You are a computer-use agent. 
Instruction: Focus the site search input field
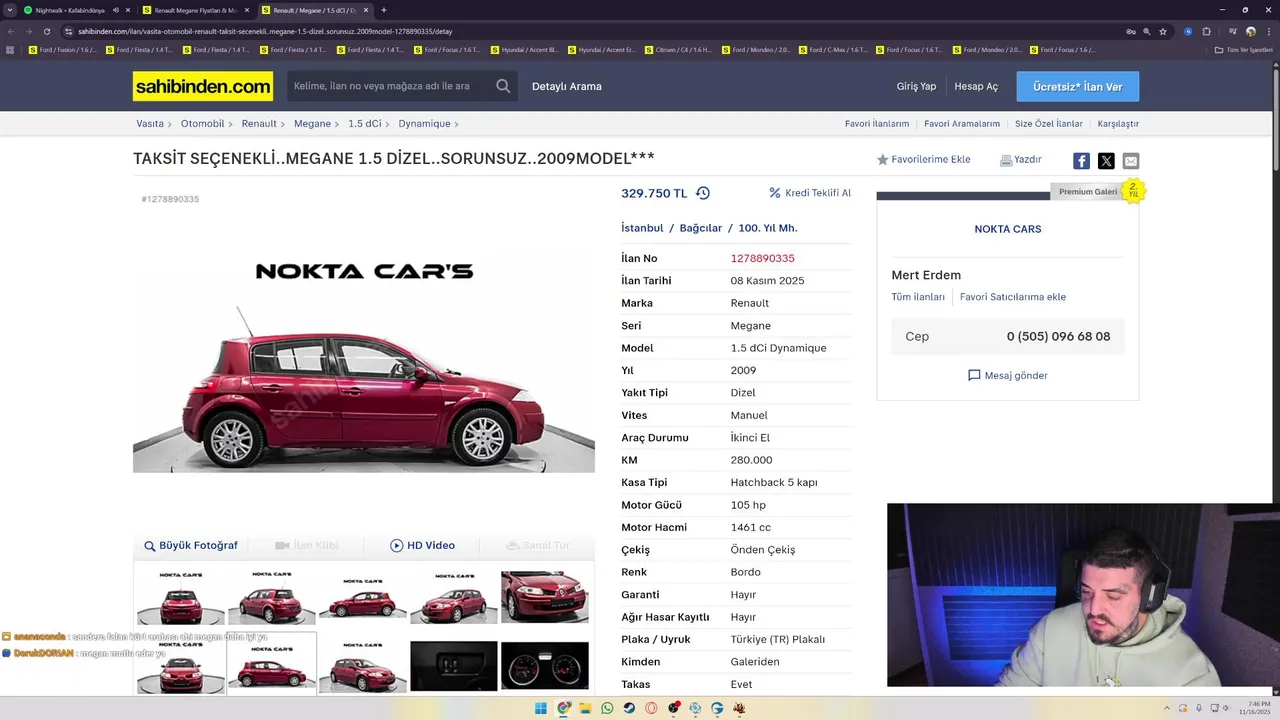(x=390, y=86)
